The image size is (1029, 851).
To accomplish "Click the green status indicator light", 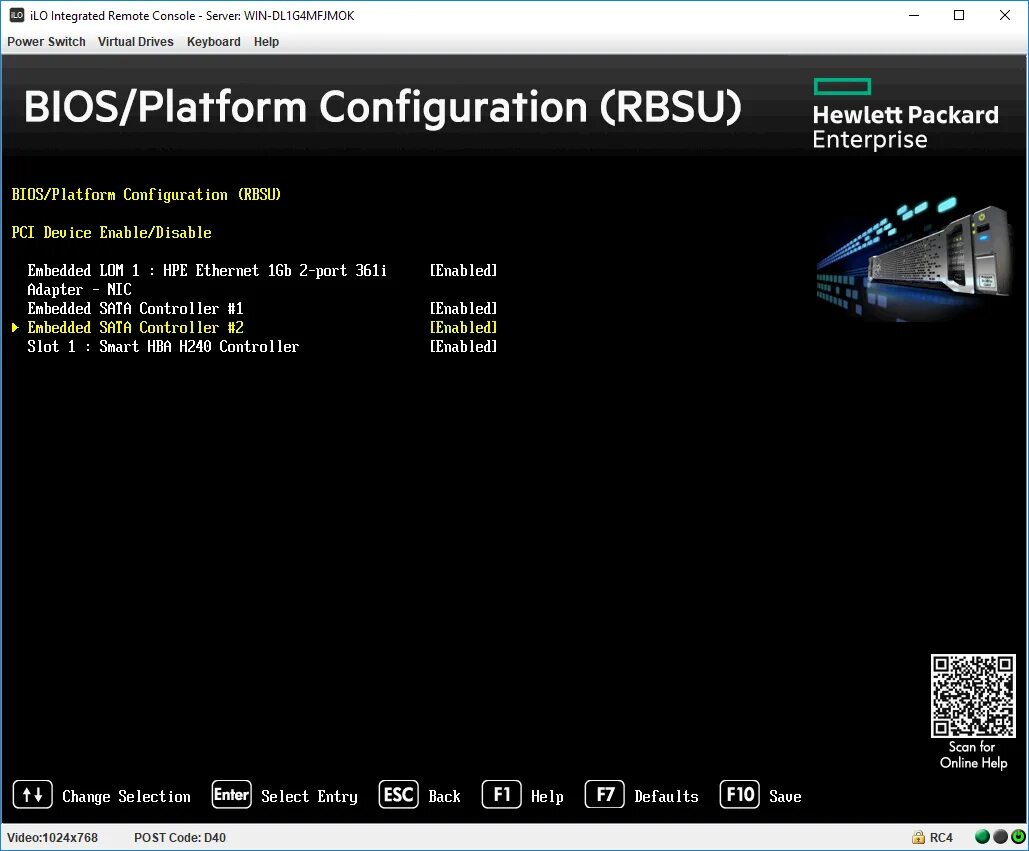I will (982, 837).
